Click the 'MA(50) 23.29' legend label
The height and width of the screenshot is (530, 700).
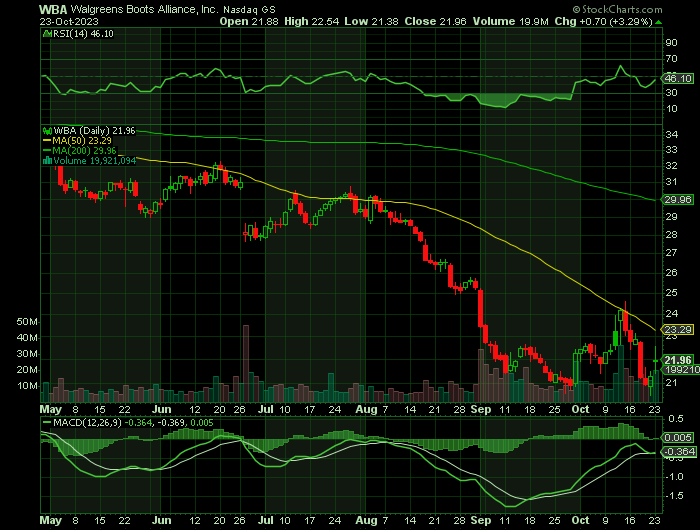pyautogui.click(x=82, y=141)
